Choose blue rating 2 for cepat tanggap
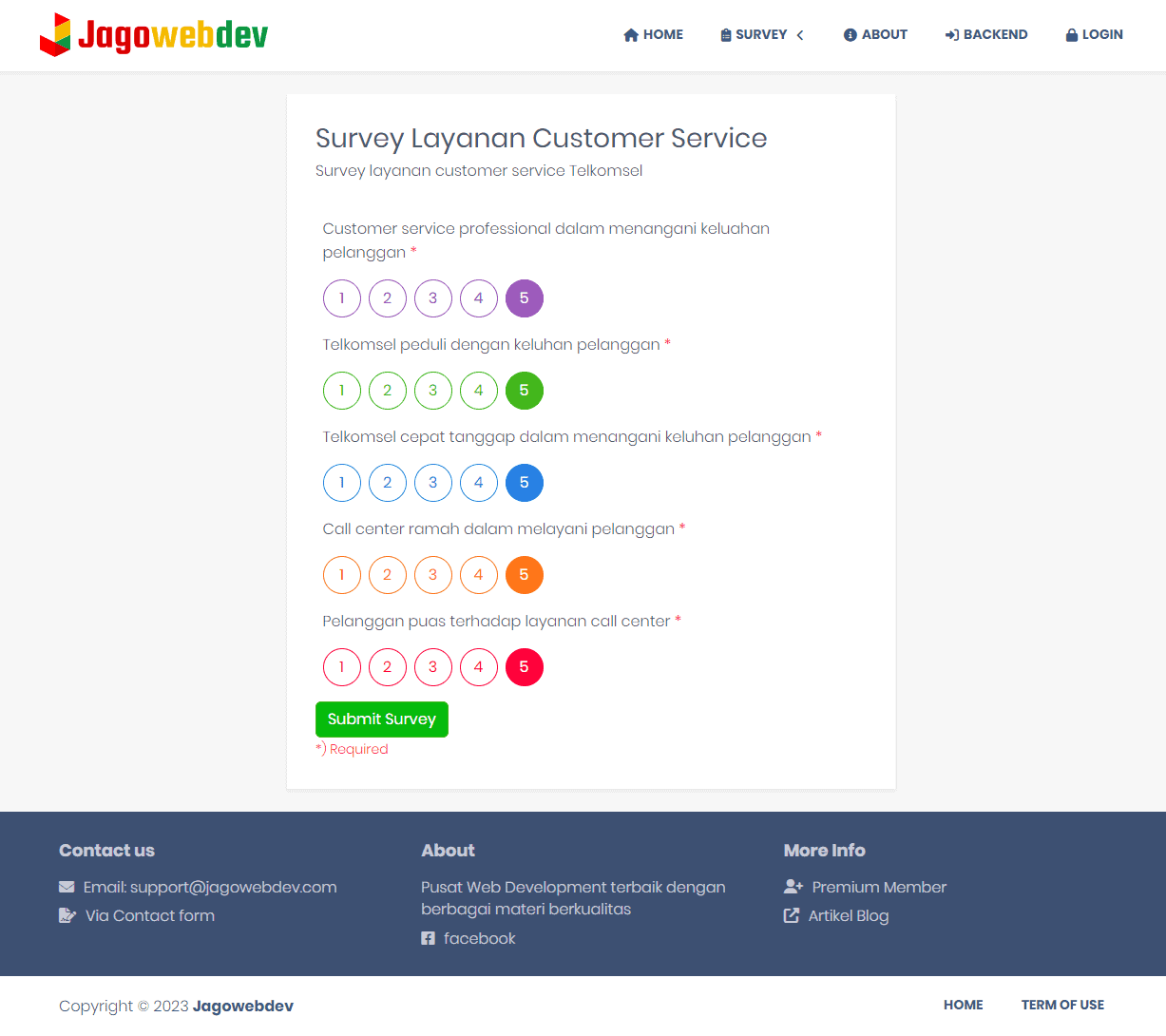This screenshot has width=1166, height=1036. [388, 483]
